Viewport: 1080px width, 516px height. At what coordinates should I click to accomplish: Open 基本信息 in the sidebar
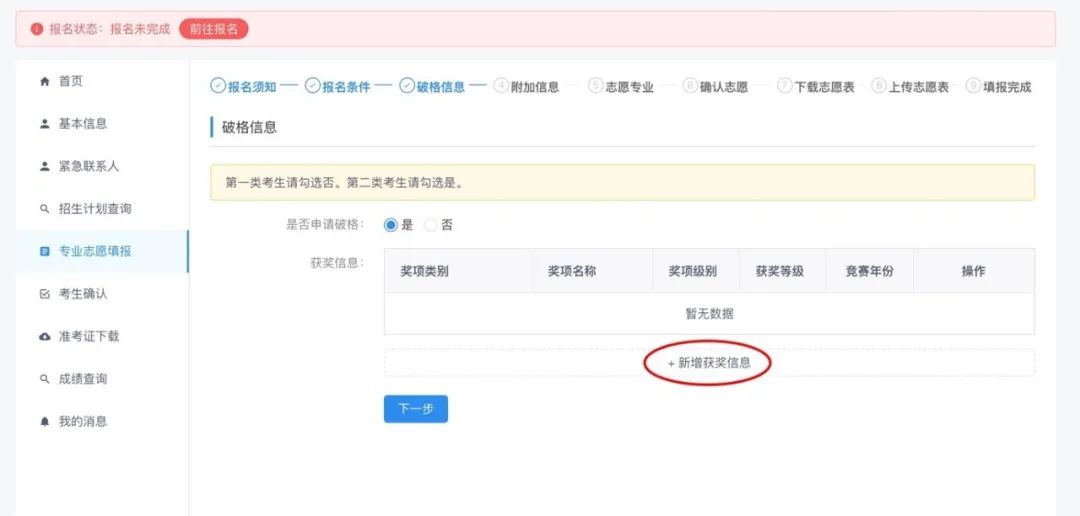[101, 124]
